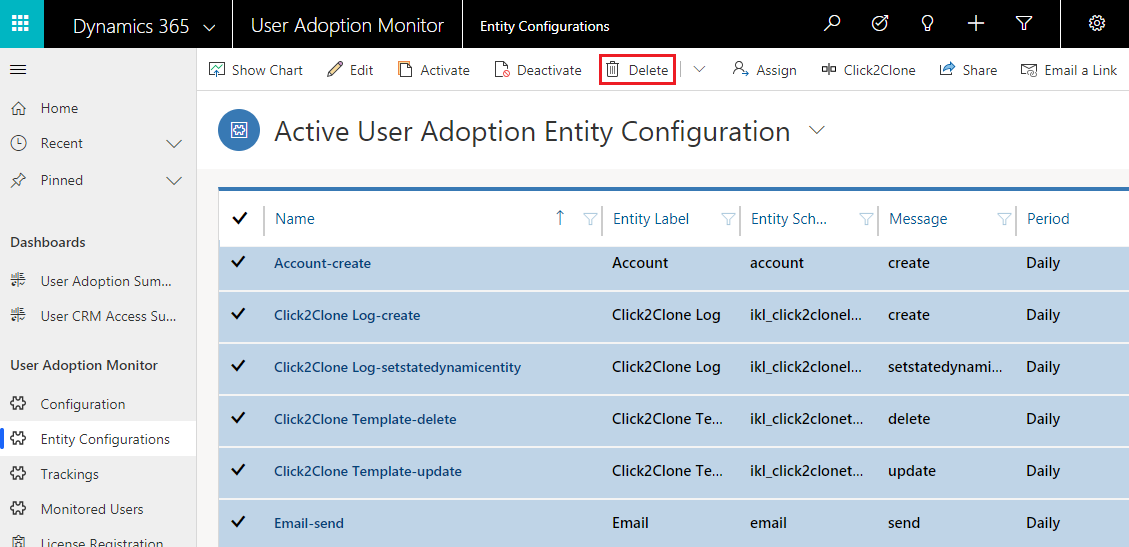Sort by the Period column header

click(x=1048, y=219)
